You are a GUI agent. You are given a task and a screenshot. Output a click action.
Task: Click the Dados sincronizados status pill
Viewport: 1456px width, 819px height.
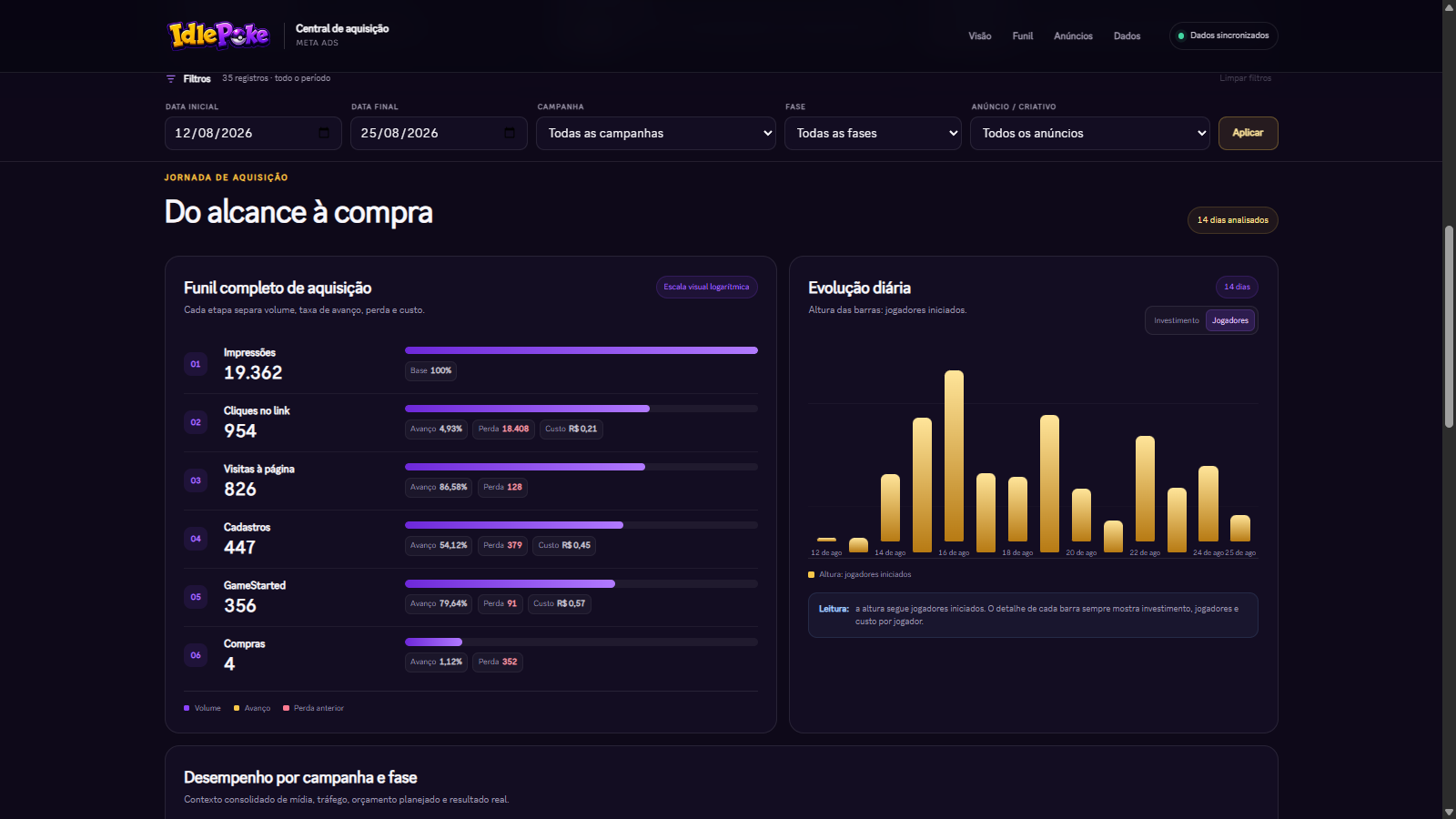(1224, 35)
